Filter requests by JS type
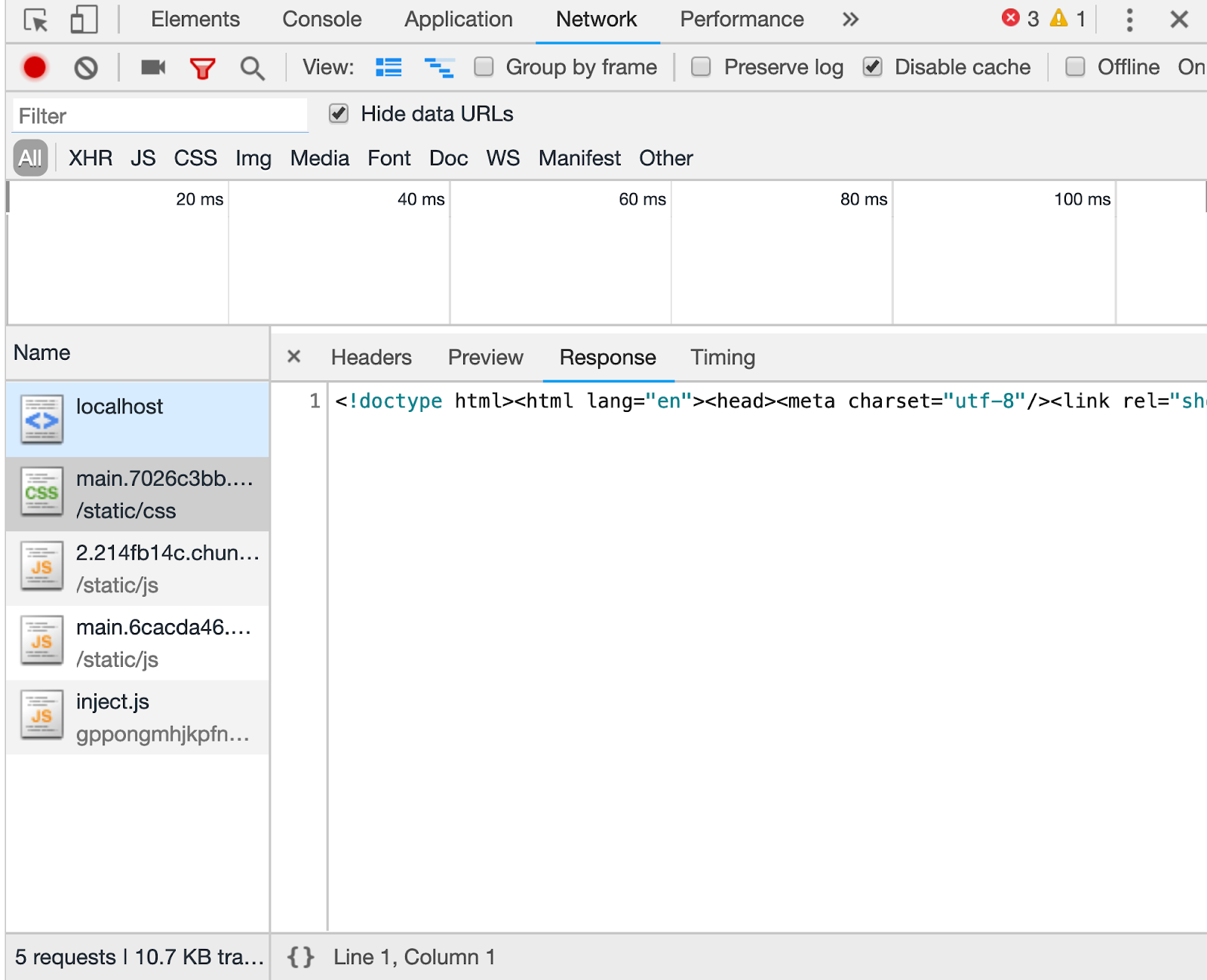Image resolution: width=1207 pixels, height=980 pixels. [x=143, y=158]
